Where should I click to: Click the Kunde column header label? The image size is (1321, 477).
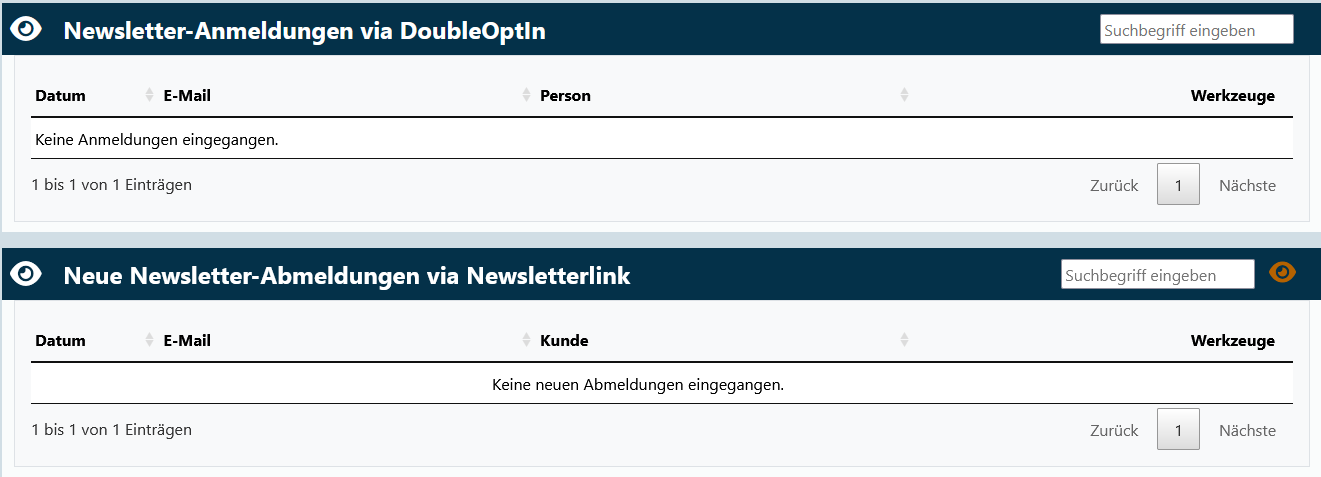pos(564,341)
